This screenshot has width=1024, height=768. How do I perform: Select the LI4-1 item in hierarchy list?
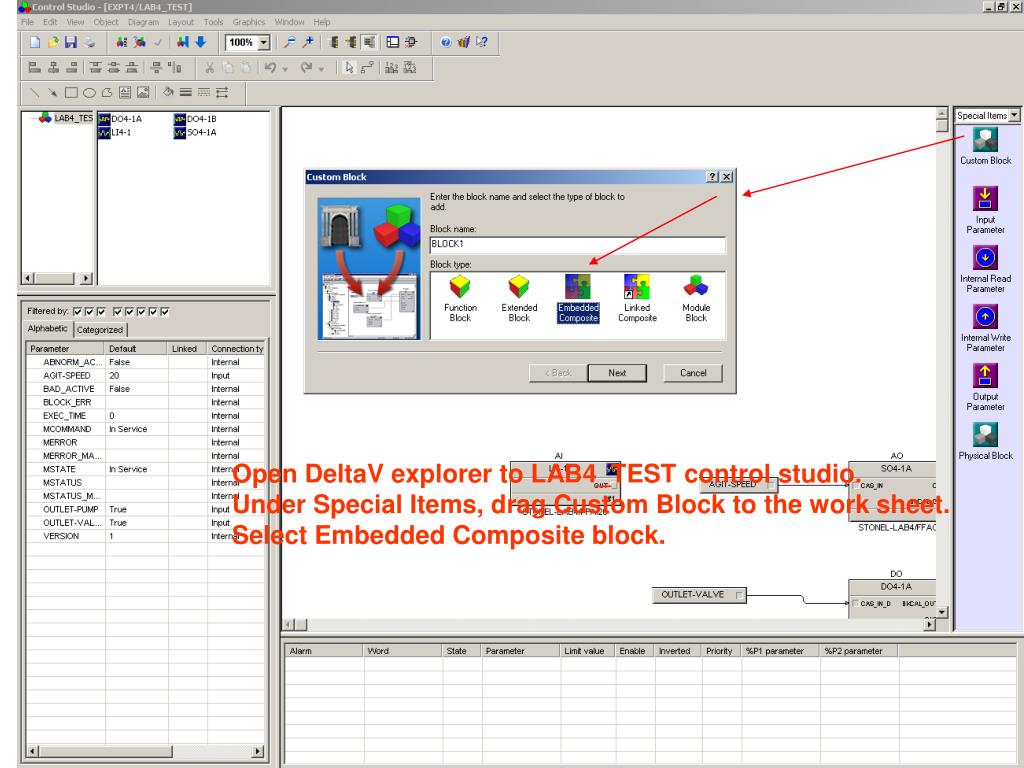pyautogui.click(x=116, y=133)
